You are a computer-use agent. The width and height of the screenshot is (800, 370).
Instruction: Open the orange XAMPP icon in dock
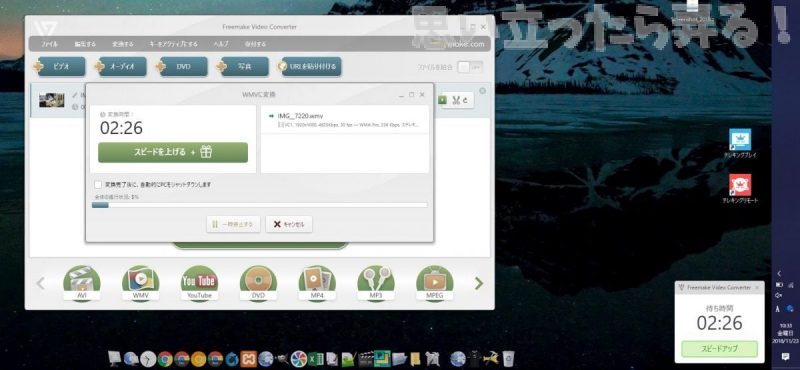coord(248,359)
